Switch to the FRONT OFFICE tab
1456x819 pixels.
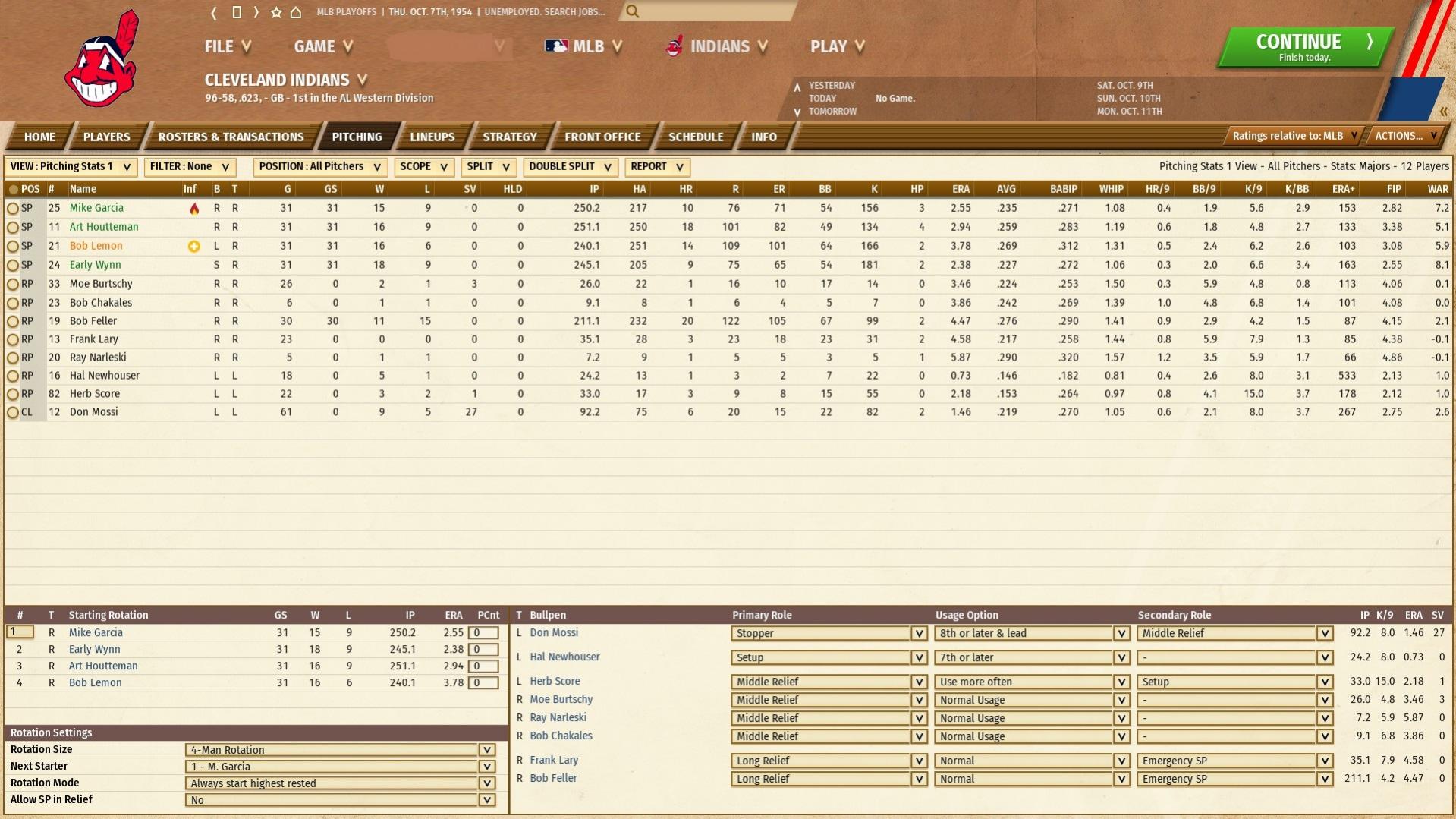(x=602, y=137)
